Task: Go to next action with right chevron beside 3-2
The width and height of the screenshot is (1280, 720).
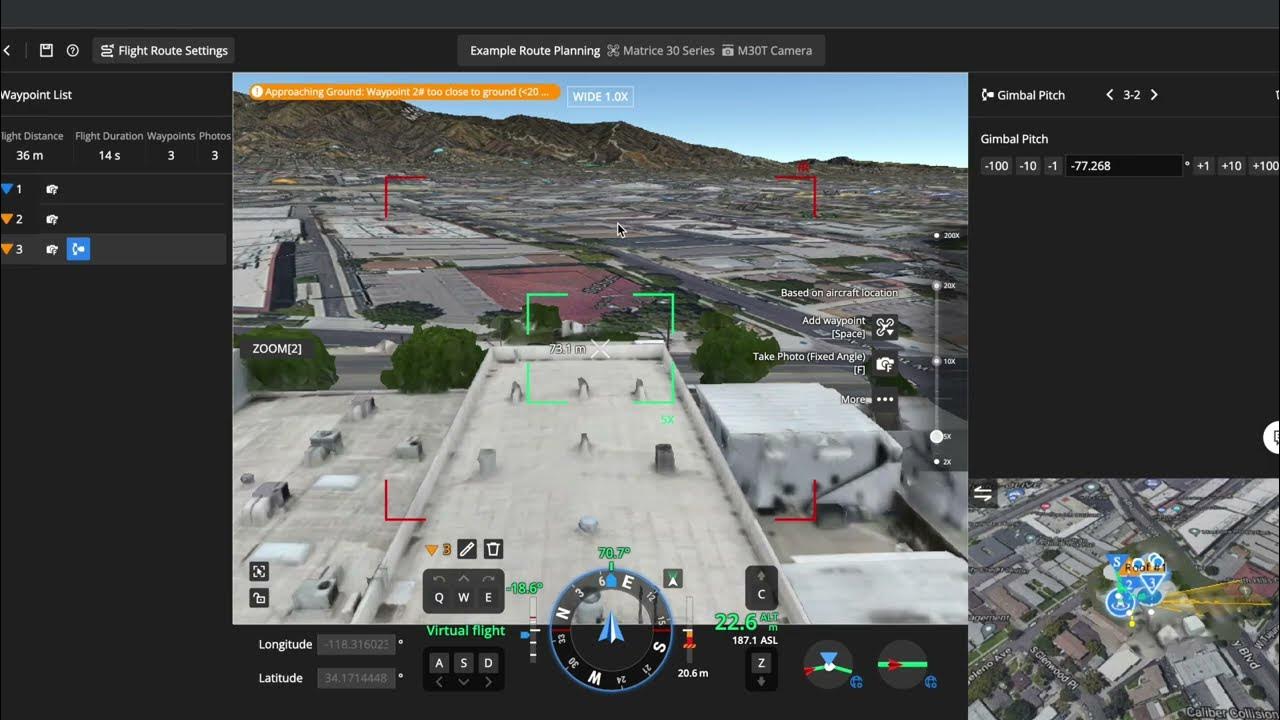Action: tap(1154, 95)
